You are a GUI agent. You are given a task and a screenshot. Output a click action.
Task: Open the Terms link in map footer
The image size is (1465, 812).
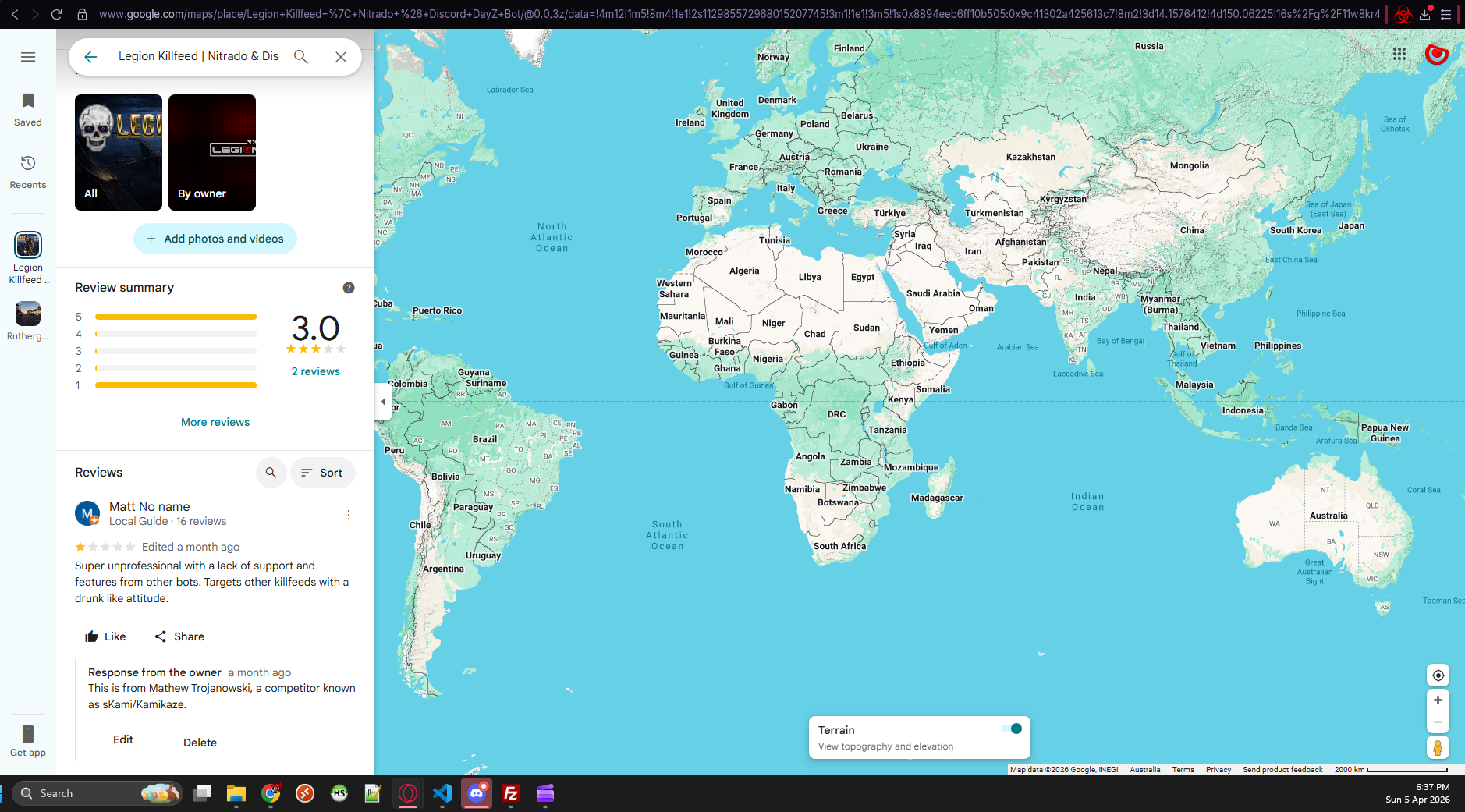coord(1183,770)
